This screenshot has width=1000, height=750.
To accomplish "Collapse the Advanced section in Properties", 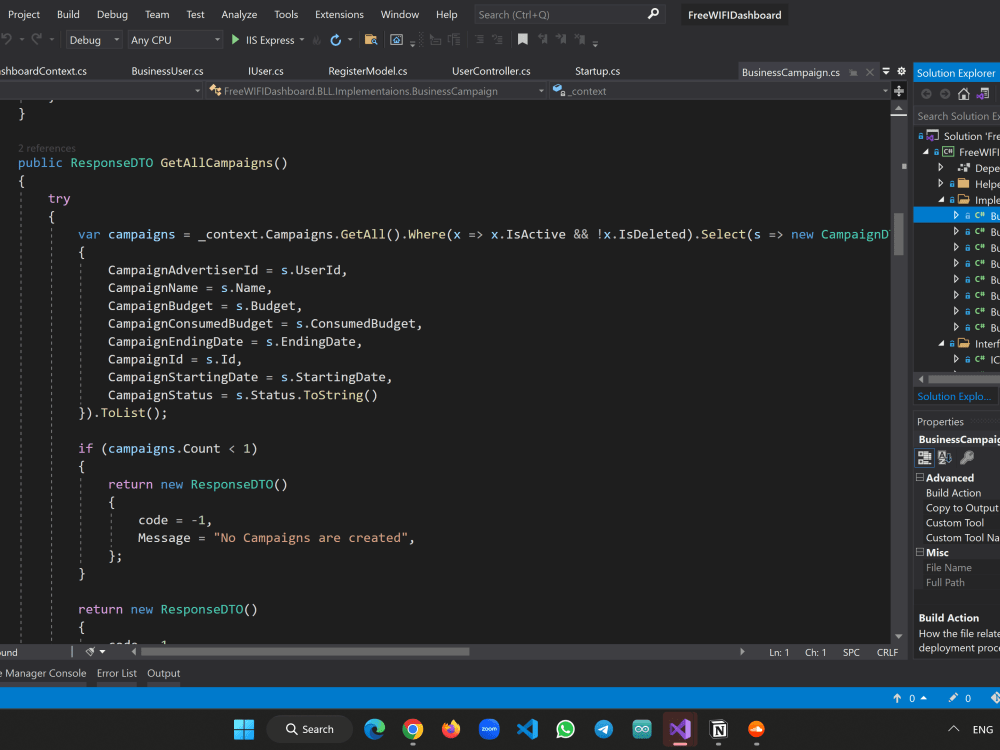I will click(918, 477).
